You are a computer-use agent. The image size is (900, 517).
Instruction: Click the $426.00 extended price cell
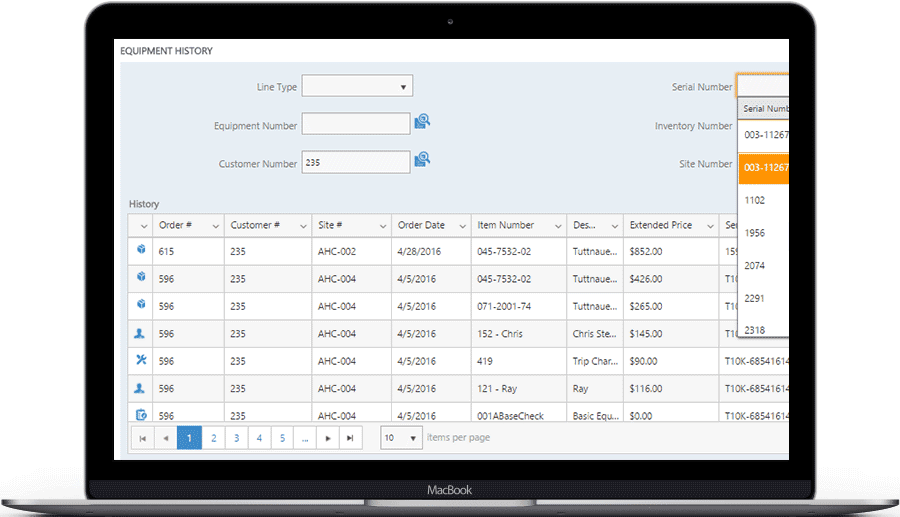point(671,279)
